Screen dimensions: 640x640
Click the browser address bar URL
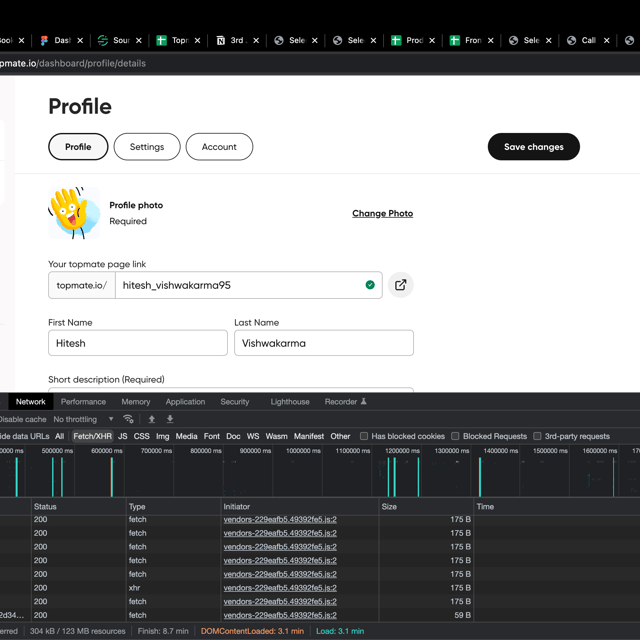coord(73,63)
